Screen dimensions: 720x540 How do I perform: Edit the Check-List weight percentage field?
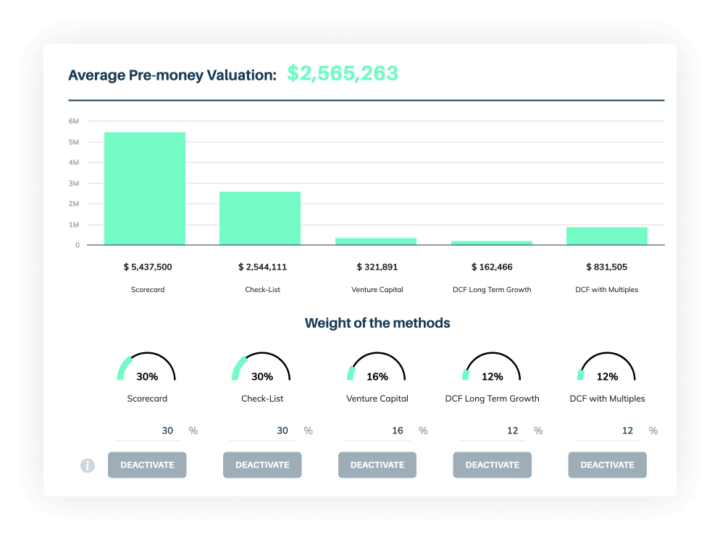(x=262, y=431)
